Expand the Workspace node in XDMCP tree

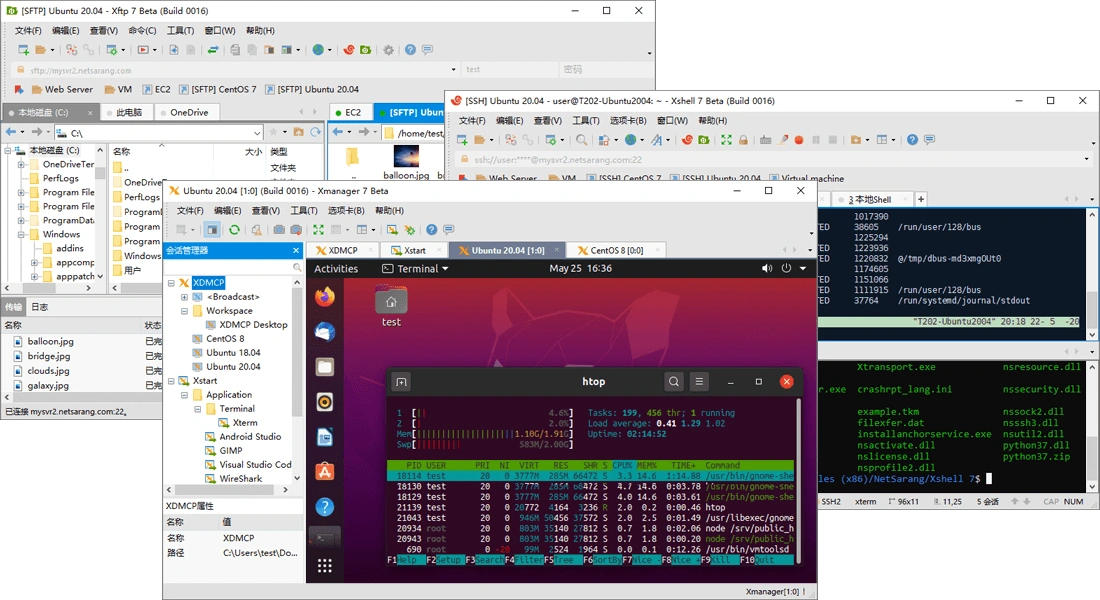(x=185, y=311)
